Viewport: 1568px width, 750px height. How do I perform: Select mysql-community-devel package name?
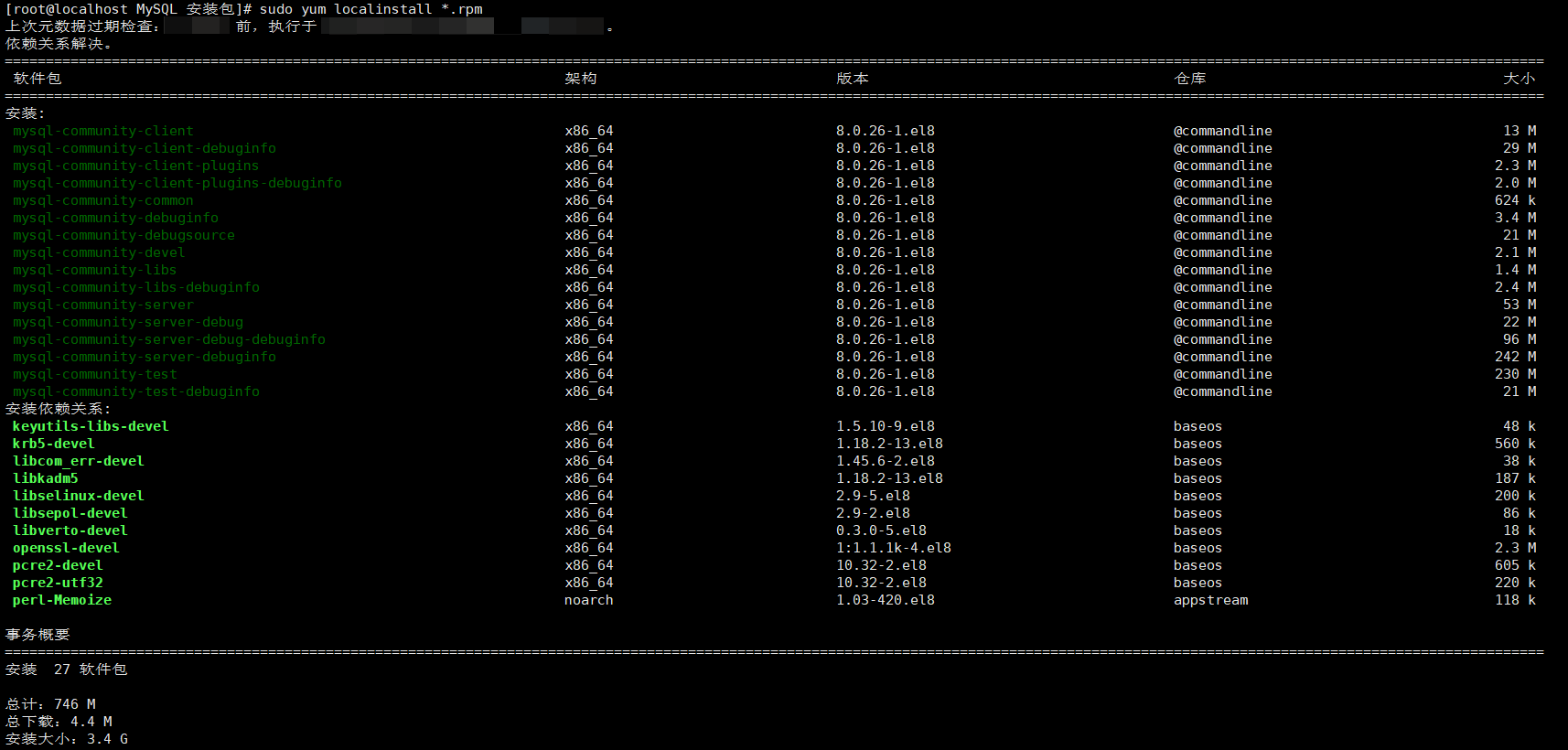pos(99,252)
